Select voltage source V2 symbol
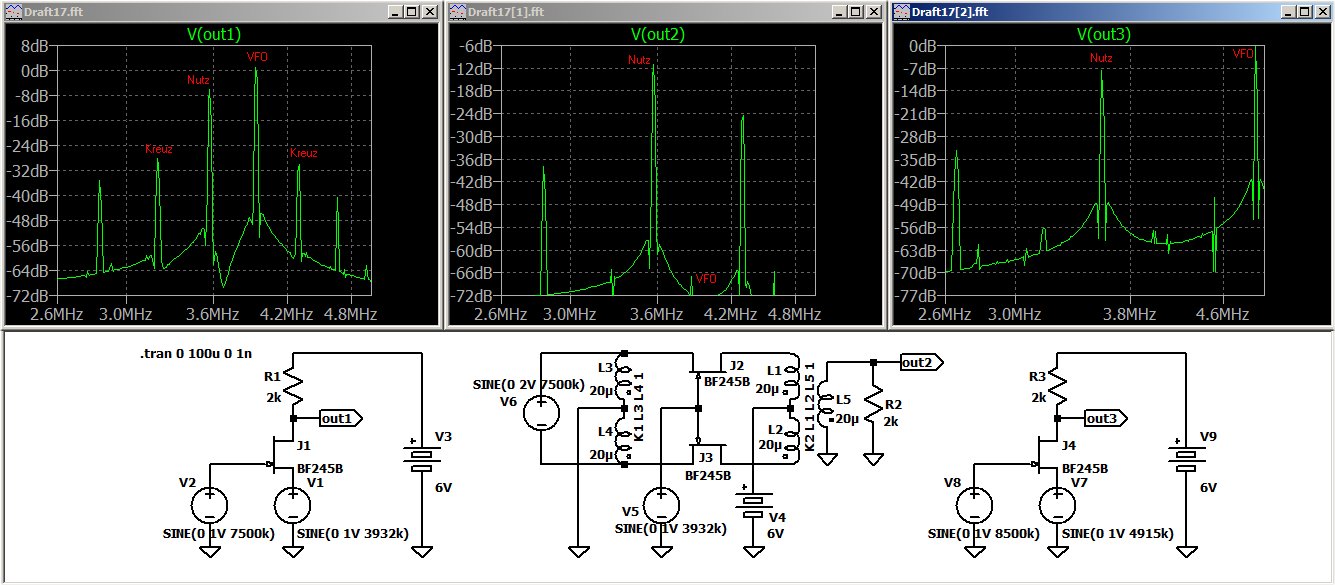Viewport: 1335px width, 585px height. click(x=210, y=504)
